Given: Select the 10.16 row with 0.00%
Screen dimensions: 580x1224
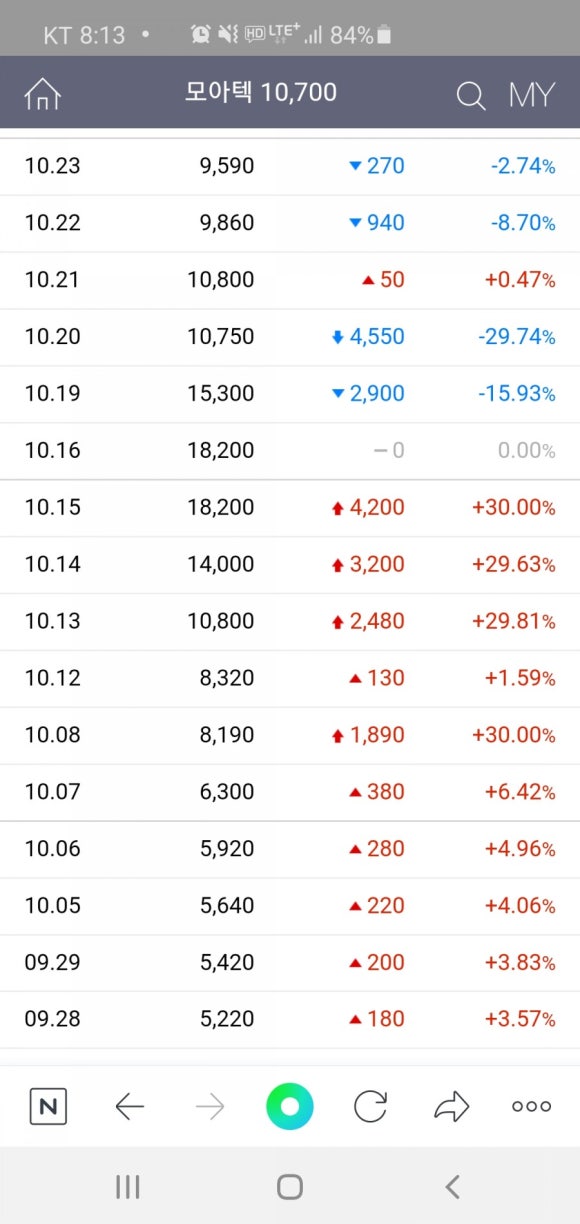Looking at the screenshot, I should point(290,451).
